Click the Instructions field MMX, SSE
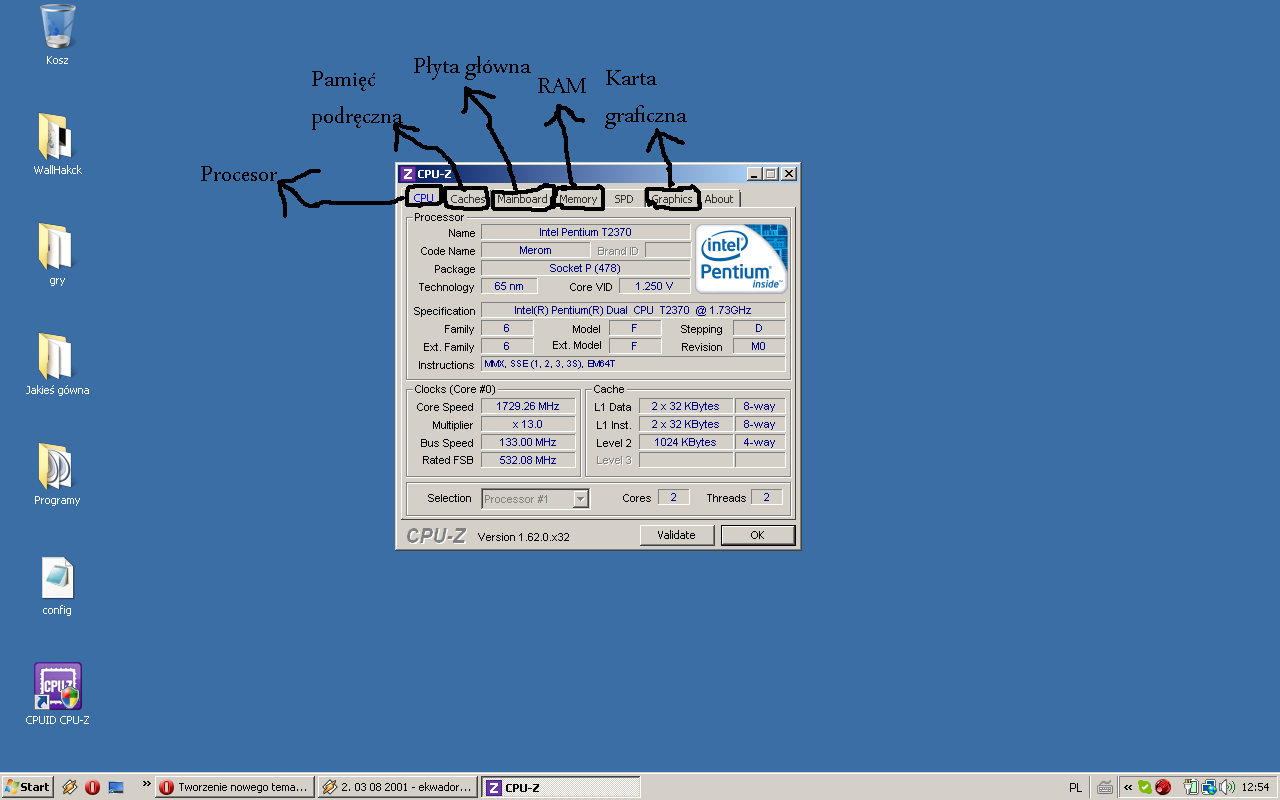 pos(633,364)
